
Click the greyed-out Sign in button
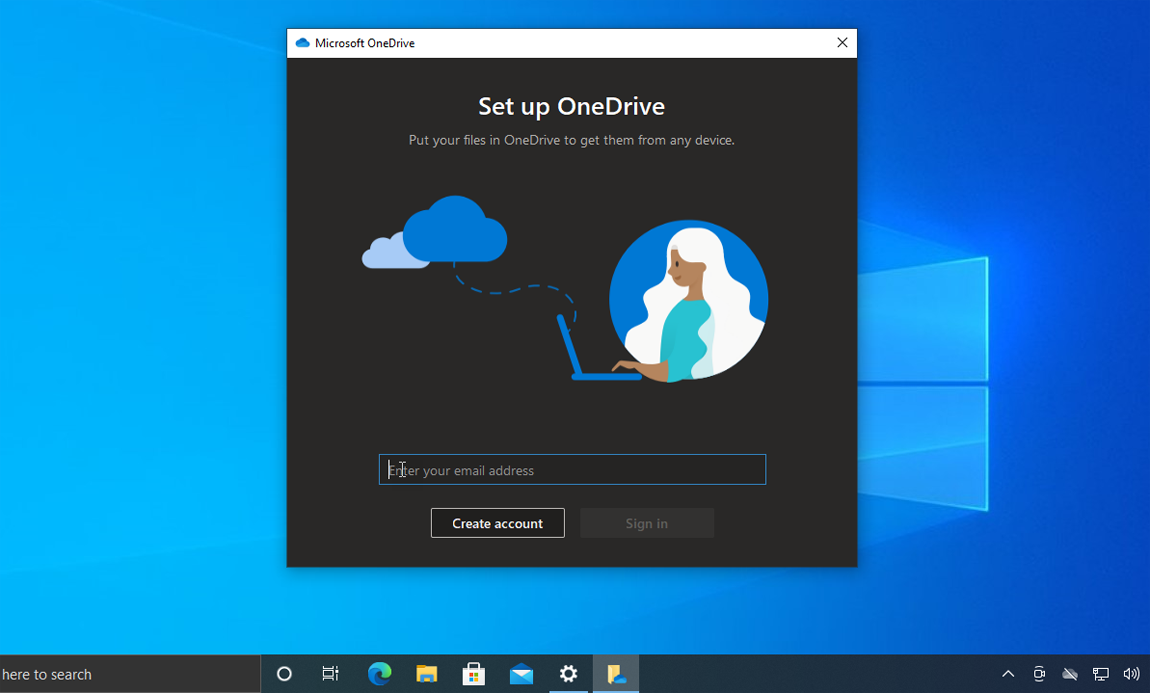[647, 523]
